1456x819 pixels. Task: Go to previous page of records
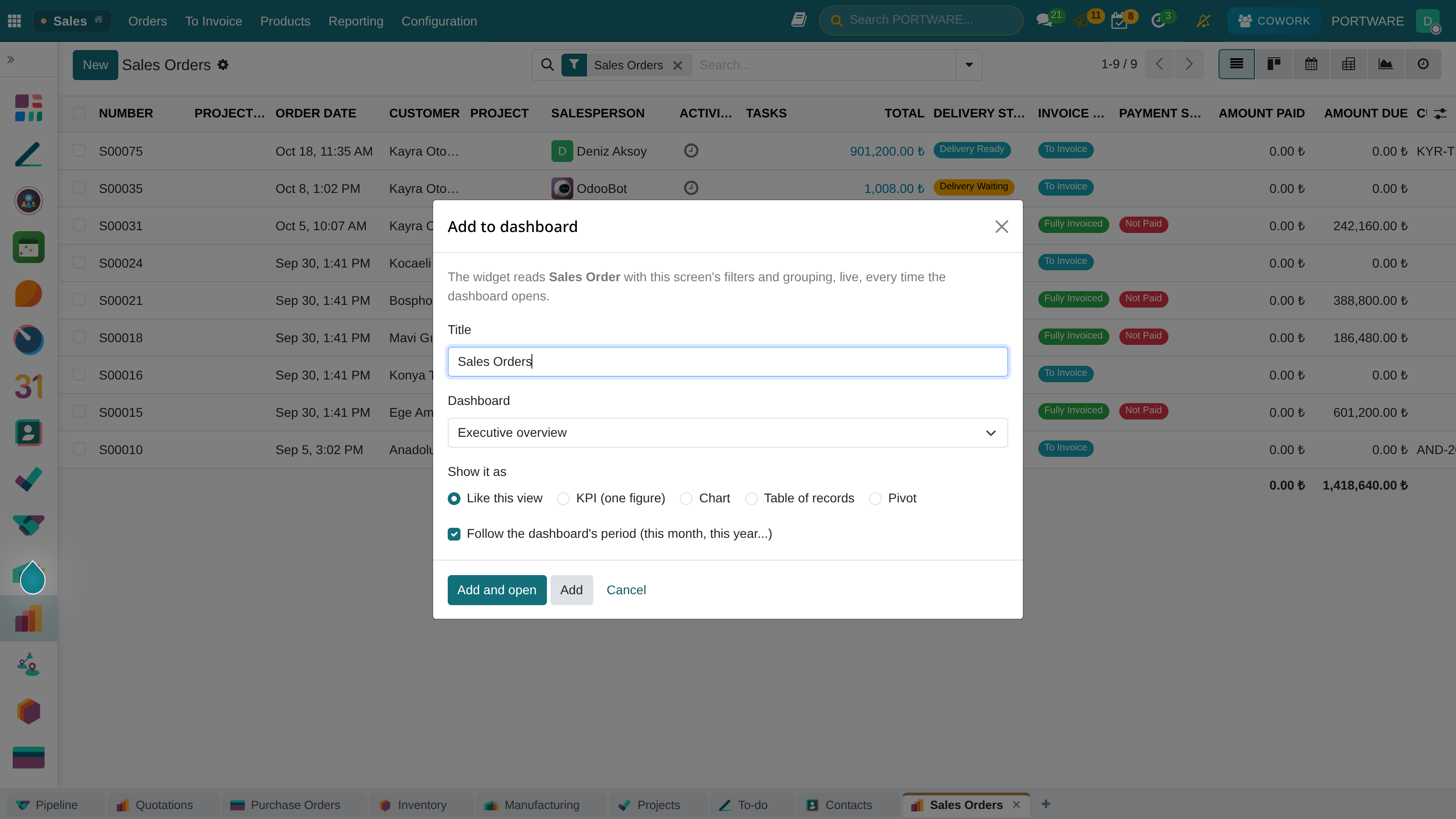coord(1159,64)
